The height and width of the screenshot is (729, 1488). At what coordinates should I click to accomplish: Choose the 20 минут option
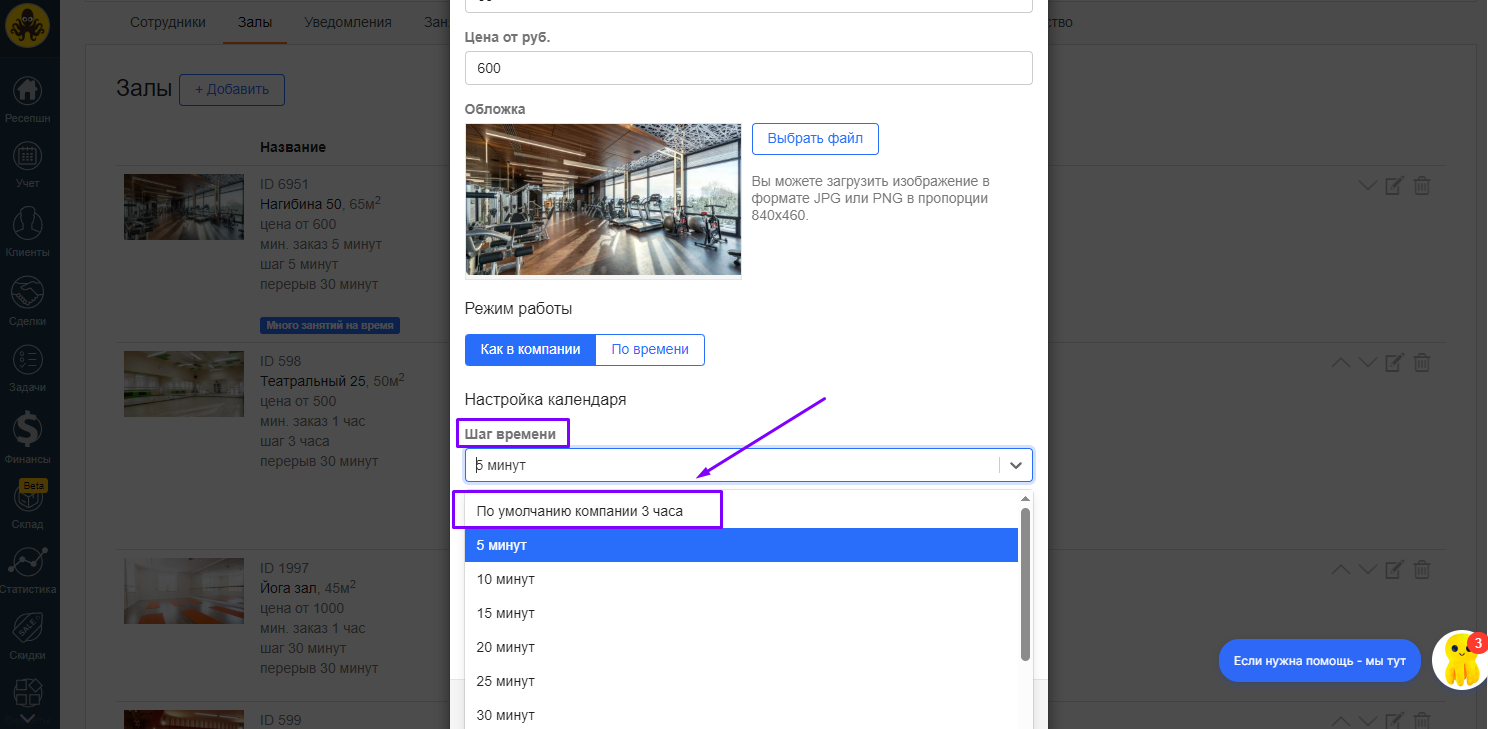click(x=741, y=647)
